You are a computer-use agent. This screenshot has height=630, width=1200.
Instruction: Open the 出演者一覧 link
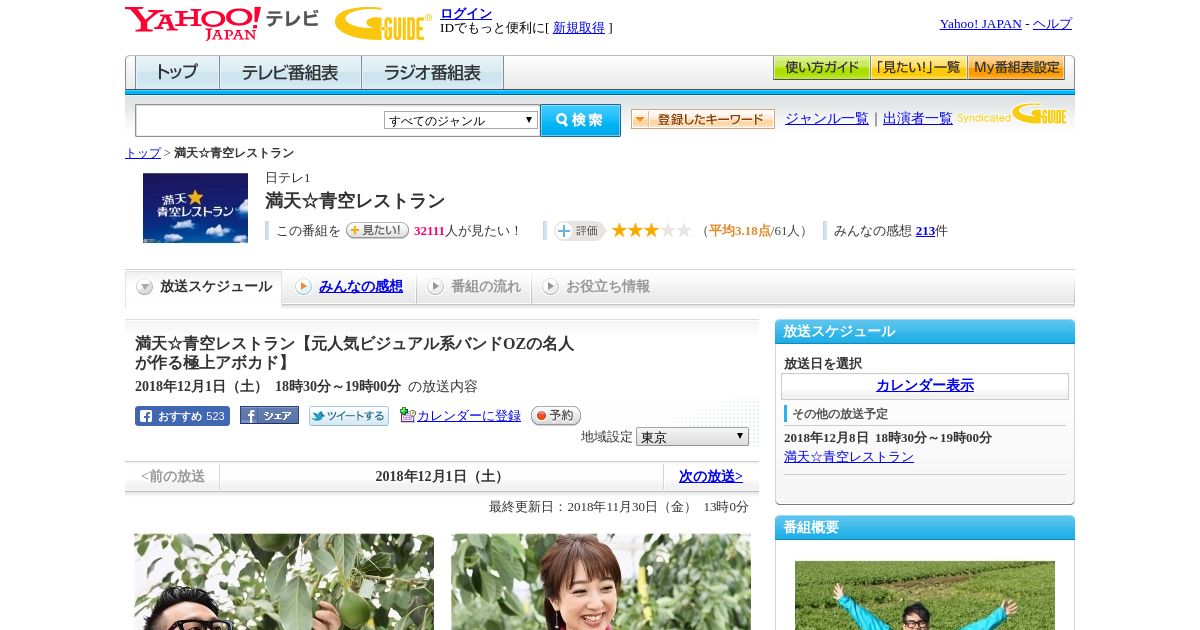coord(917,119)
